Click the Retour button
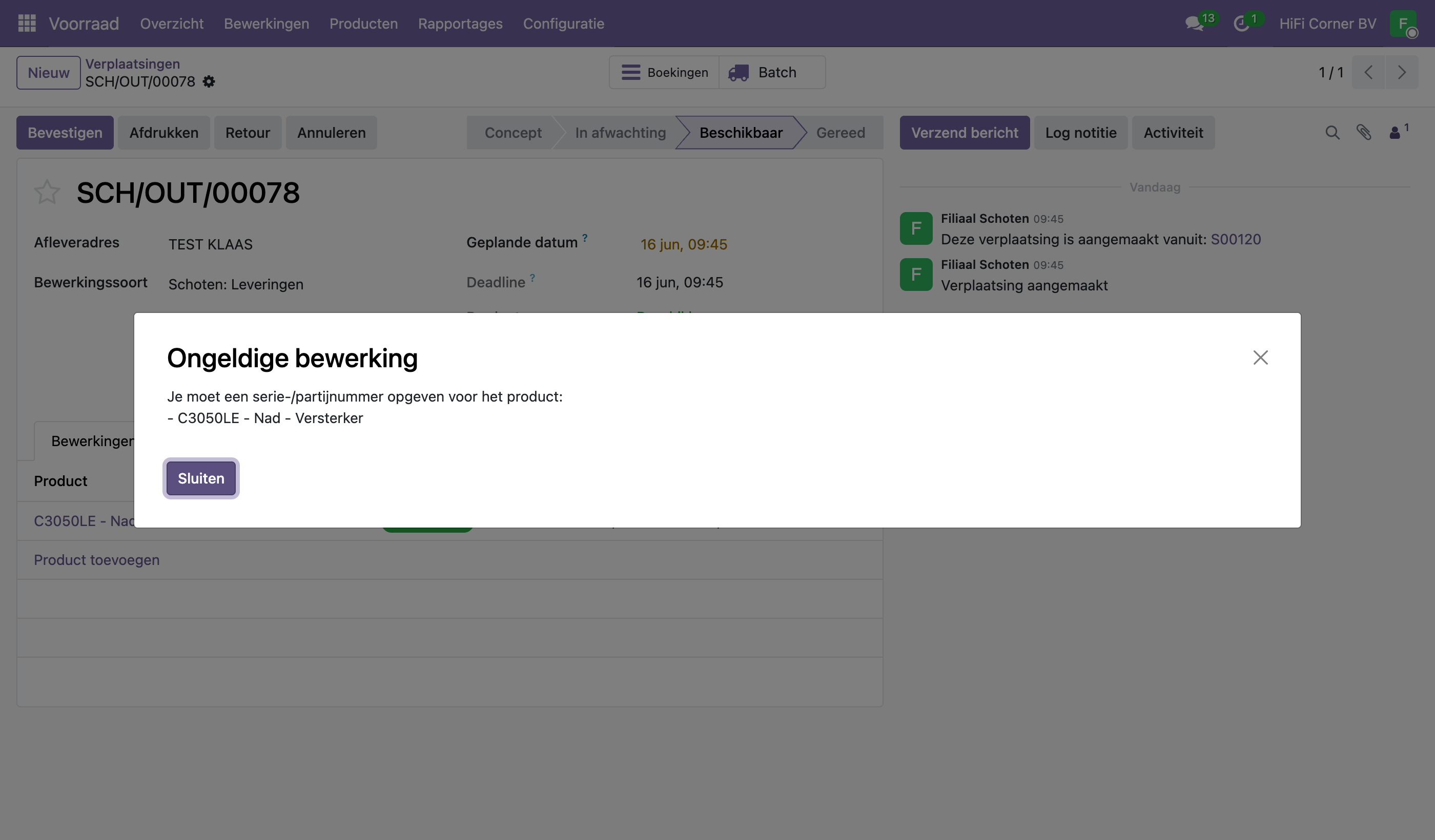 pos(248,133)
